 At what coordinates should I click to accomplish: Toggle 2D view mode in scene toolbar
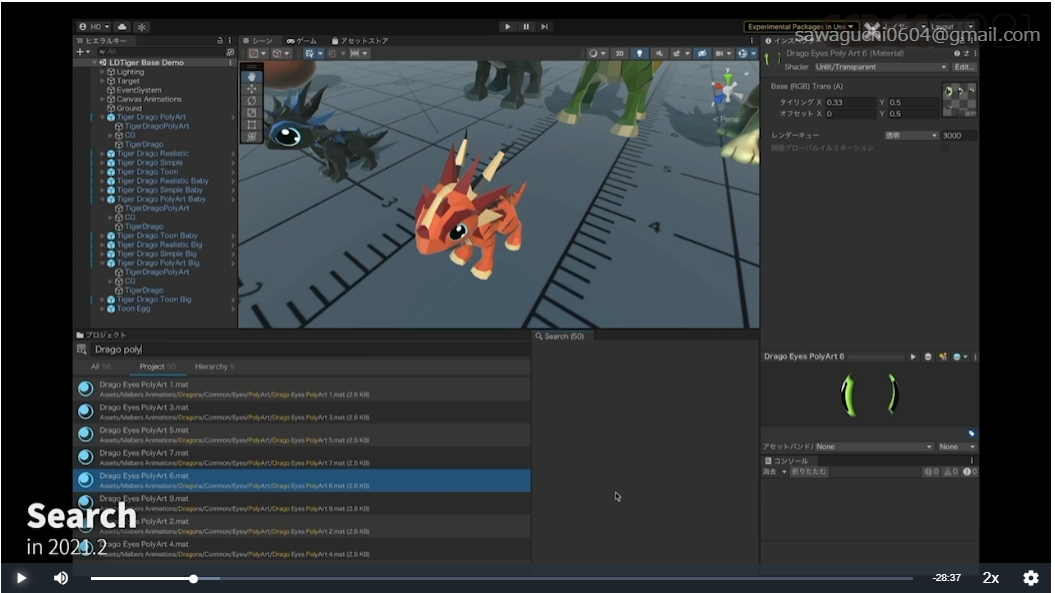(619, 53)
